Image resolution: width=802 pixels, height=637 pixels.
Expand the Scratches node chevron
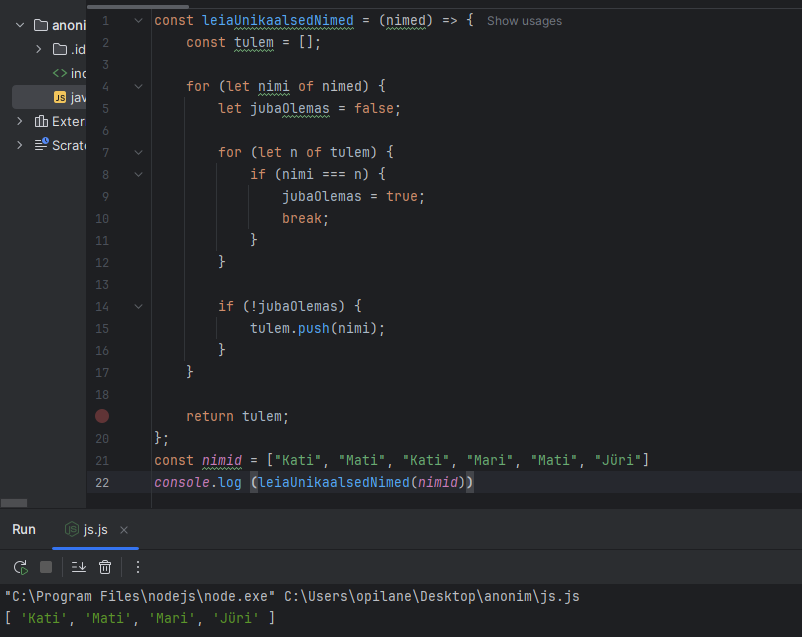[20, 145]
